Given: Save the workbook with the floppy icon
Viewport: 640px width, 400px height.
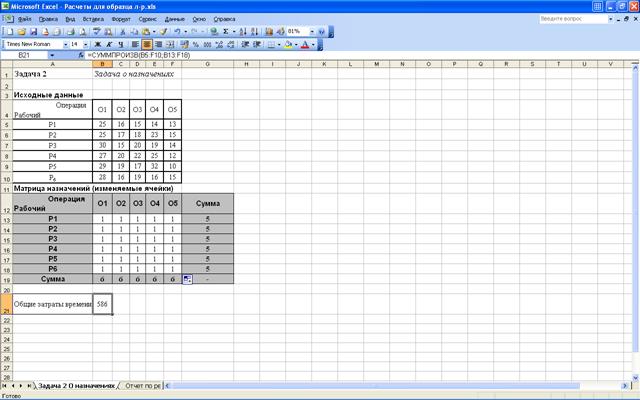Looking at the screenshot, I should (33, 31).
